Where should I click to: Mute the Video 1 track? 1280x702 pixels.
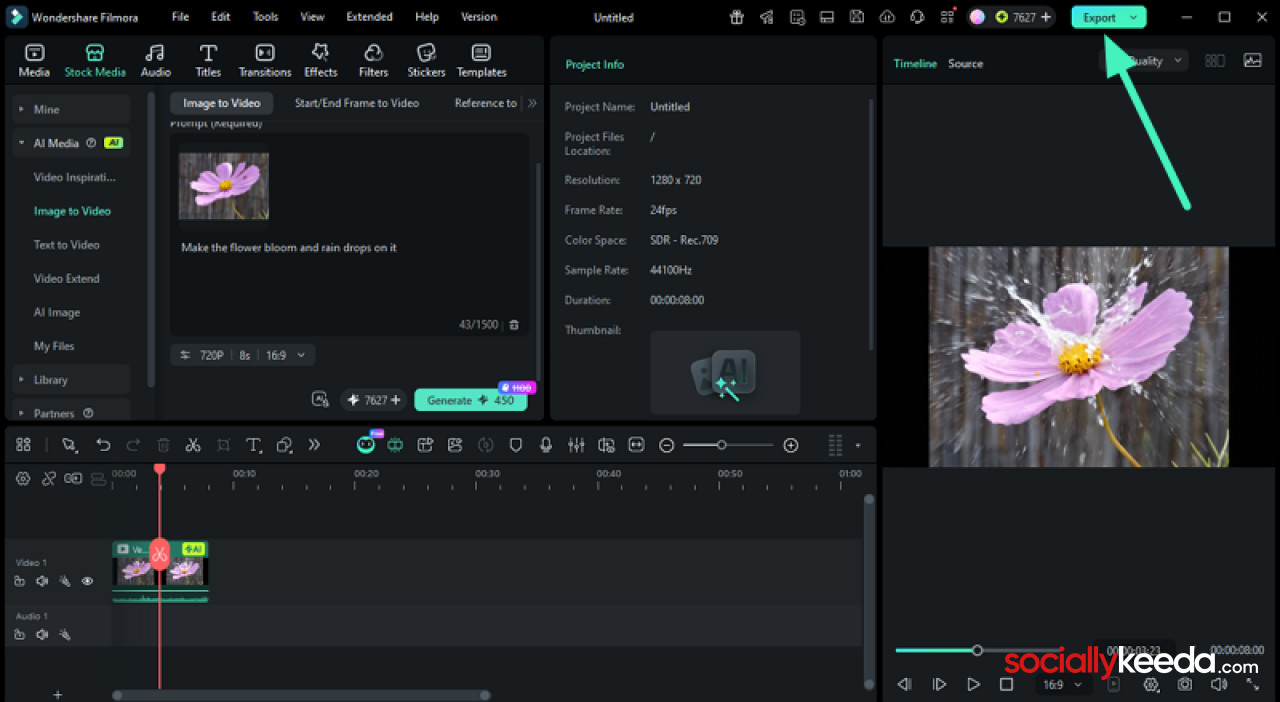click(x=42, y=581)
